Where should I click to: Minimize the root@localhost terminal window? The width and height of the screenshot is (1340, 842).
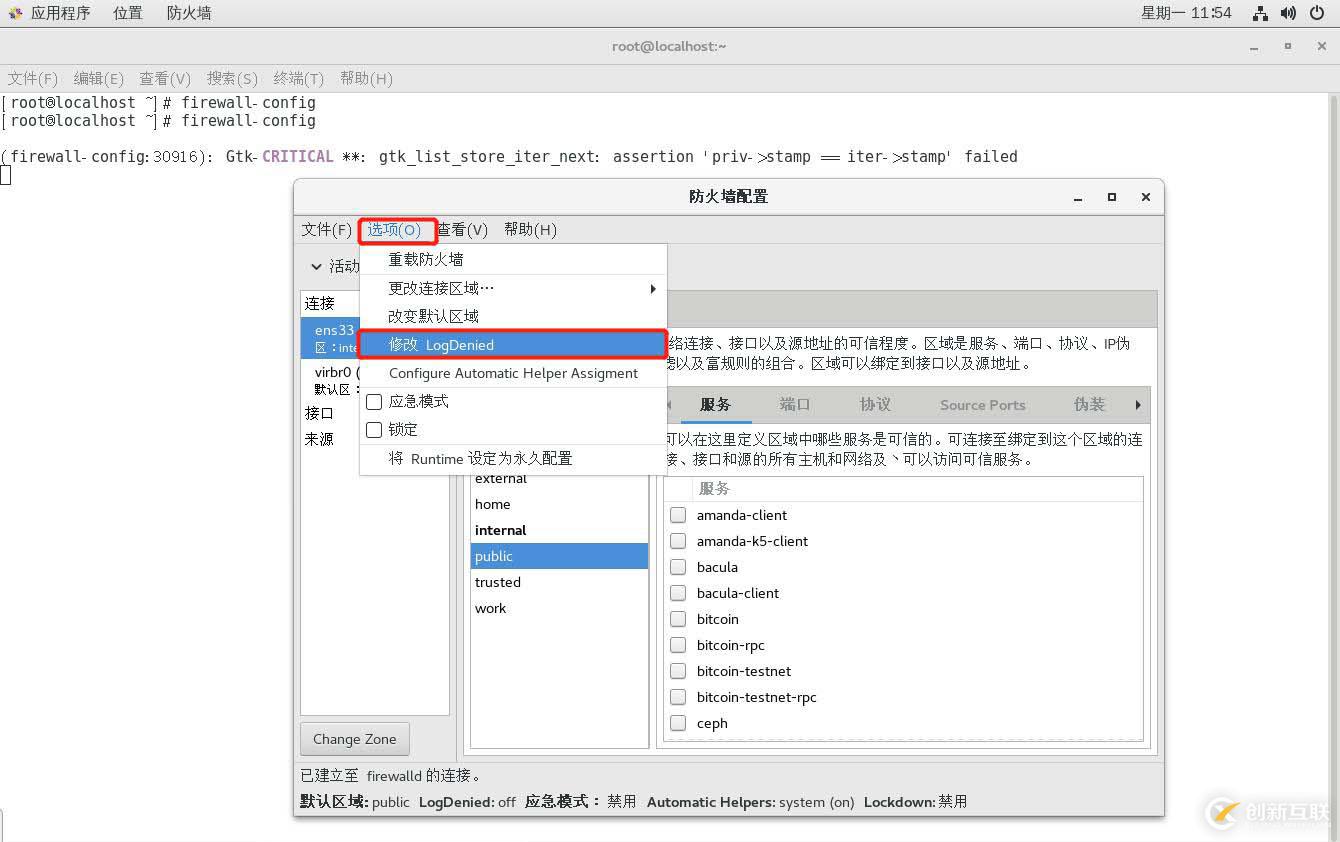[1254, 47]
